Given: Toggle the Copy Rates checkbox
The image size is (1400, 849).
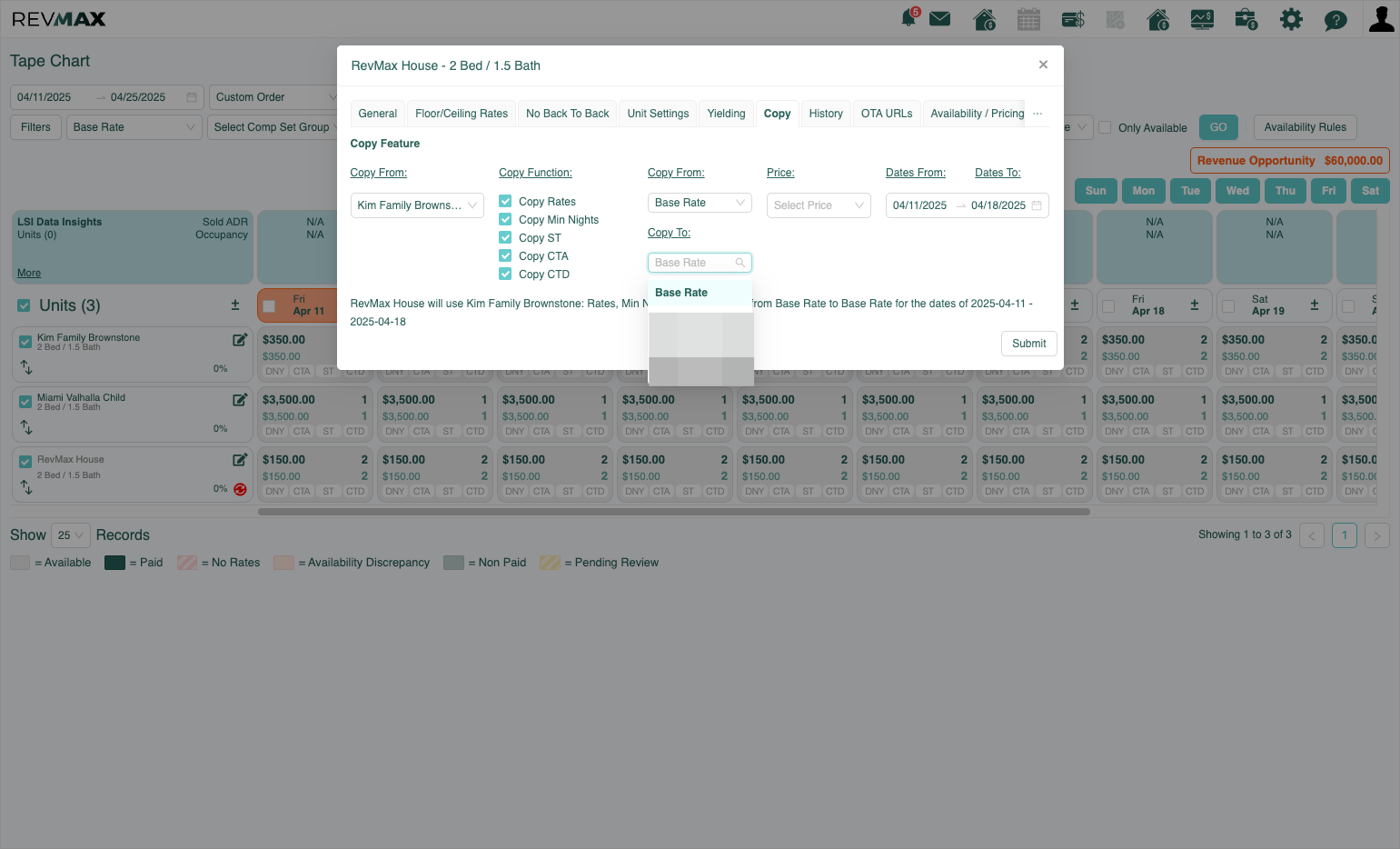Looking at the screenshot, I should tap(505, 201).
